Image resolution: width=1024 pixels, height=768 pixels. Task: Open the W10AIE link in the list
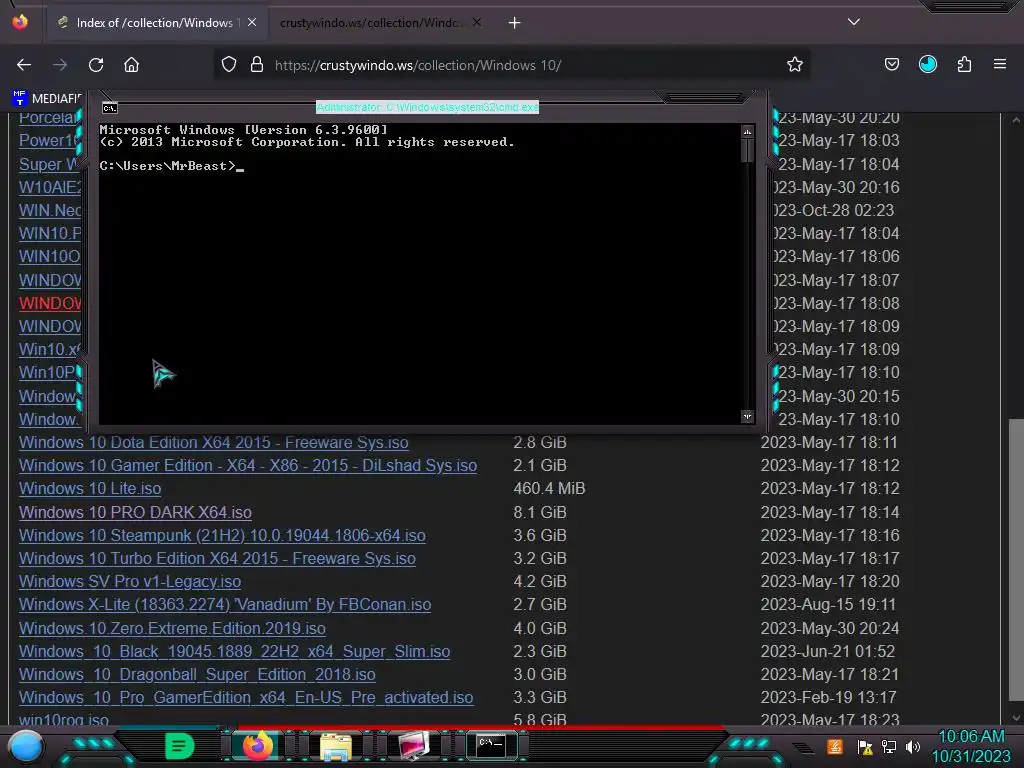[50, 187]
